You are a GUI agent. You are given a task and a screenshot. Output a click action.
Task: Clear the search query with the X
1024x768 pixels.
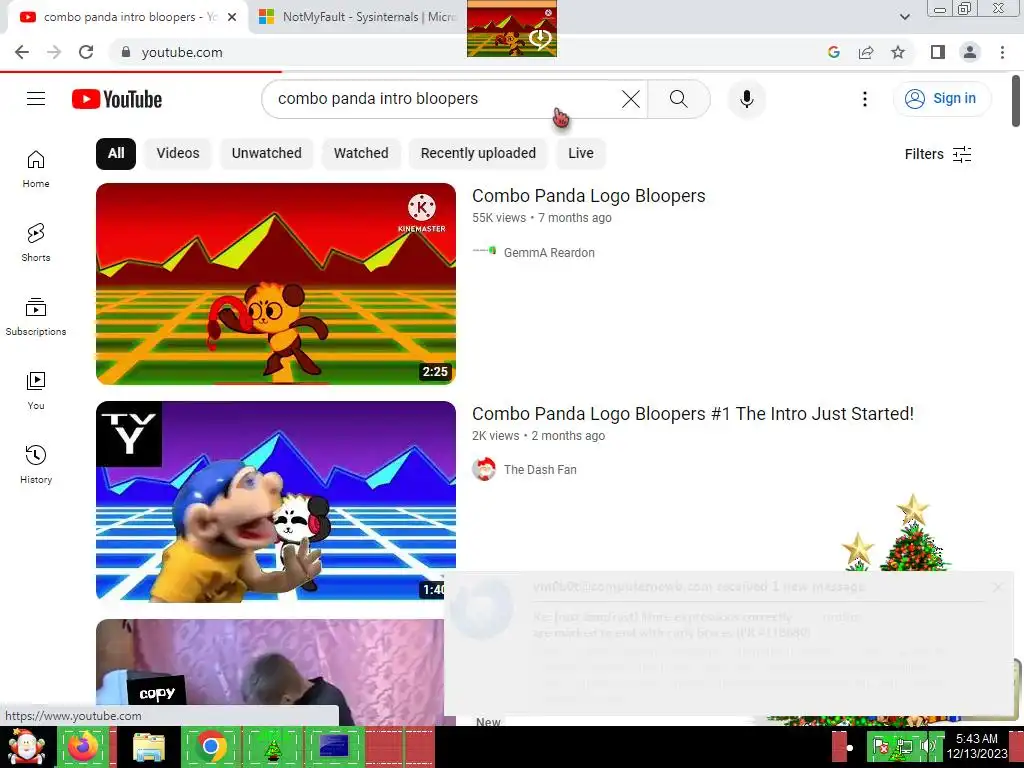click(x=630, y=99)
